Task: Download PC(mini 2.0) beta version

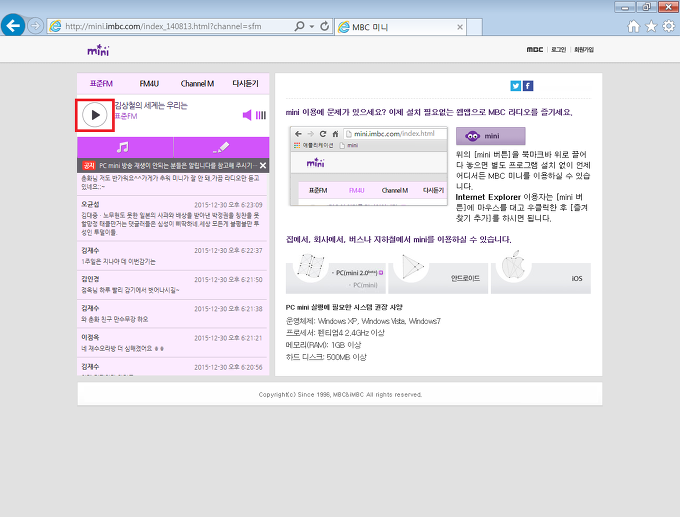Action: (x=357, y=273)
